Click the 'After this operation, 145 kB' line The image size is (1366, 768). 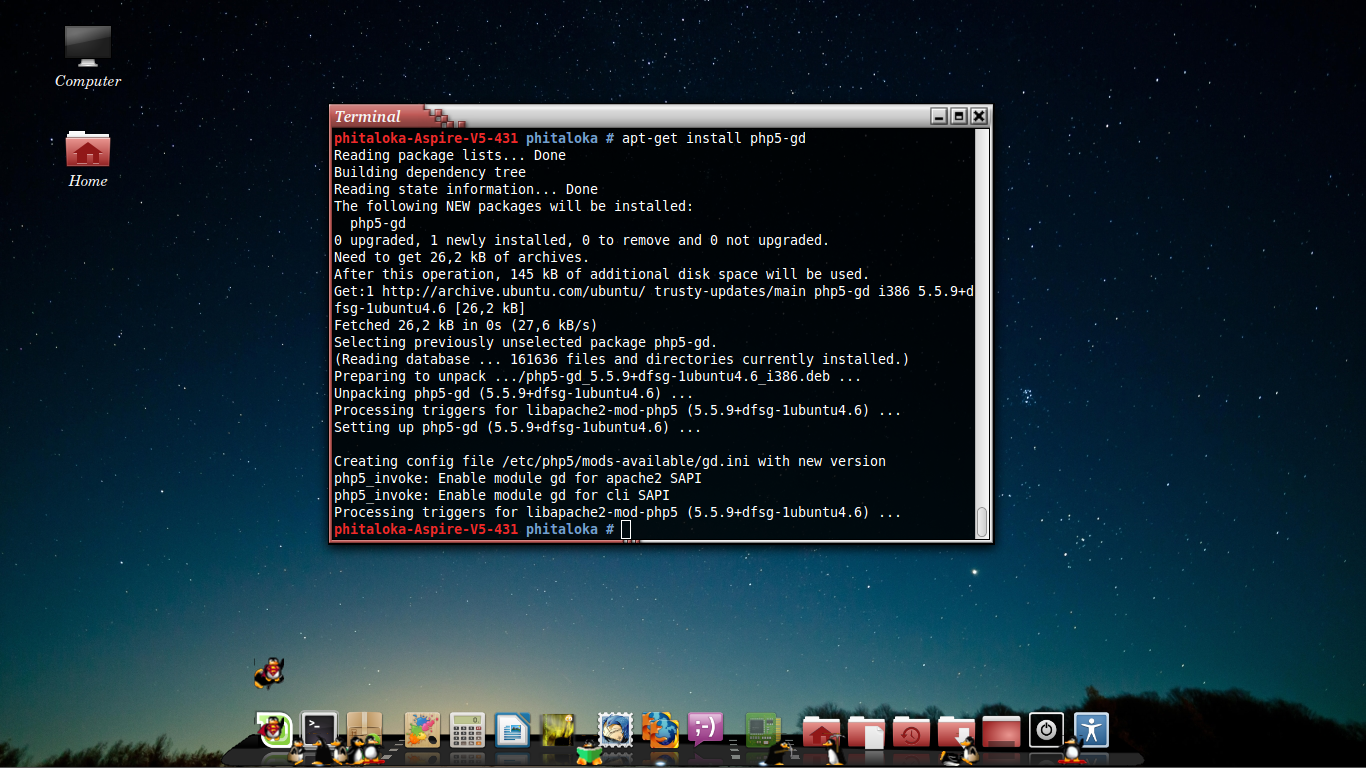point(602,274)
